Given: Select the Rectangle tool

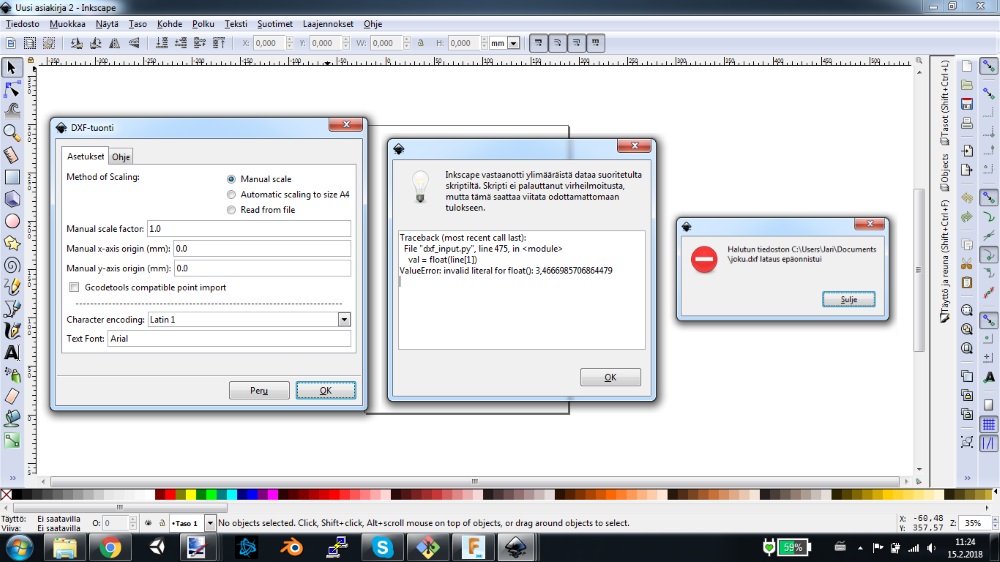Looking at the screenshot, I should click(x=11, y=177).
